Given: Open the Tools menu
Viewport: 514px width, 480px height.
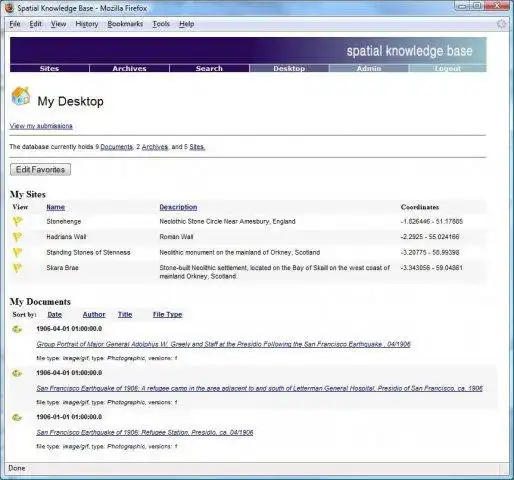Looking at the screenshot, I should pyautogui.click(x=161, y=24).
